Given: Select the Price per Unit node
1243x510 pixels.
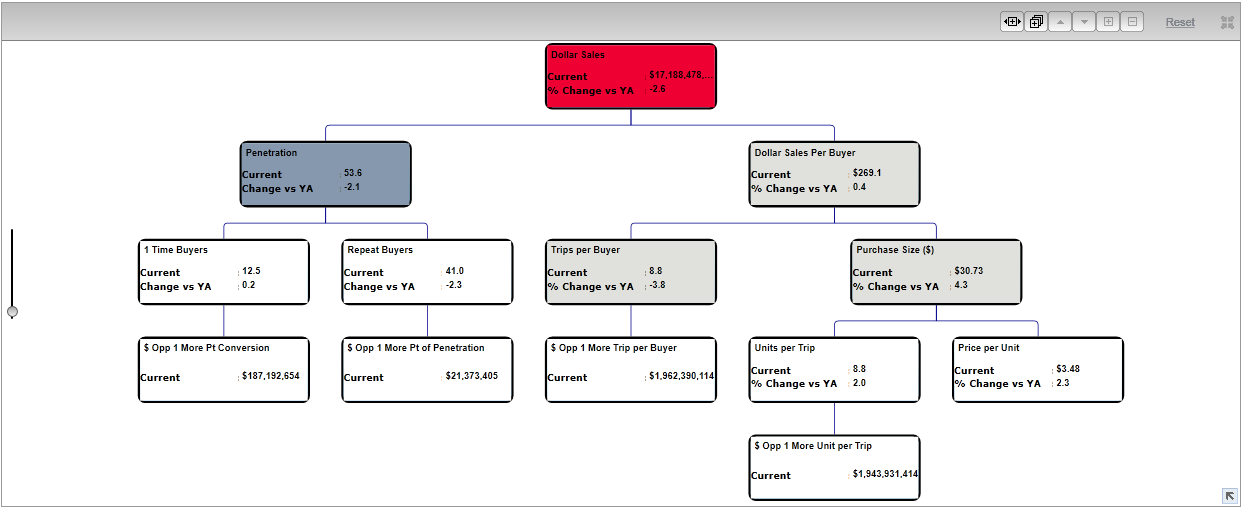Looking at the screenshot, I should [x=1038, y=370].
